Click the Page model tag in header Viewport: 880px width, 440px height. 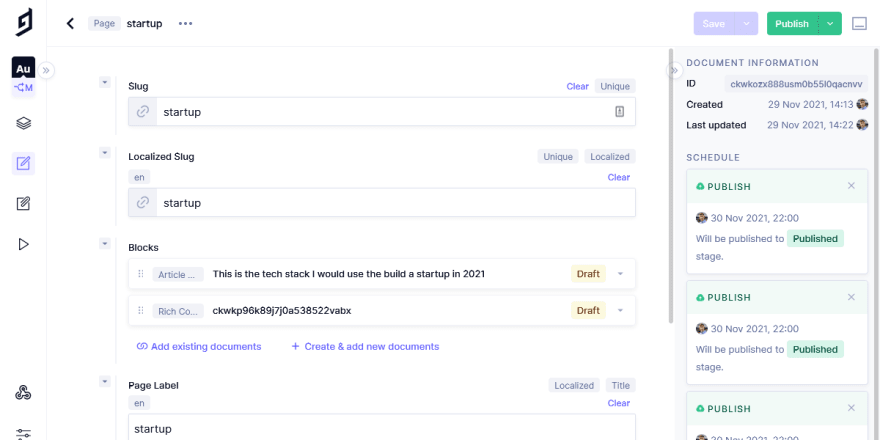104,24
